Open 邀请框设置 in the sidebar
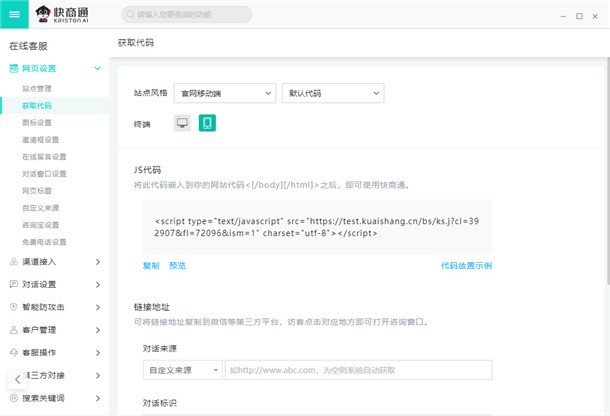 point(41,139)
